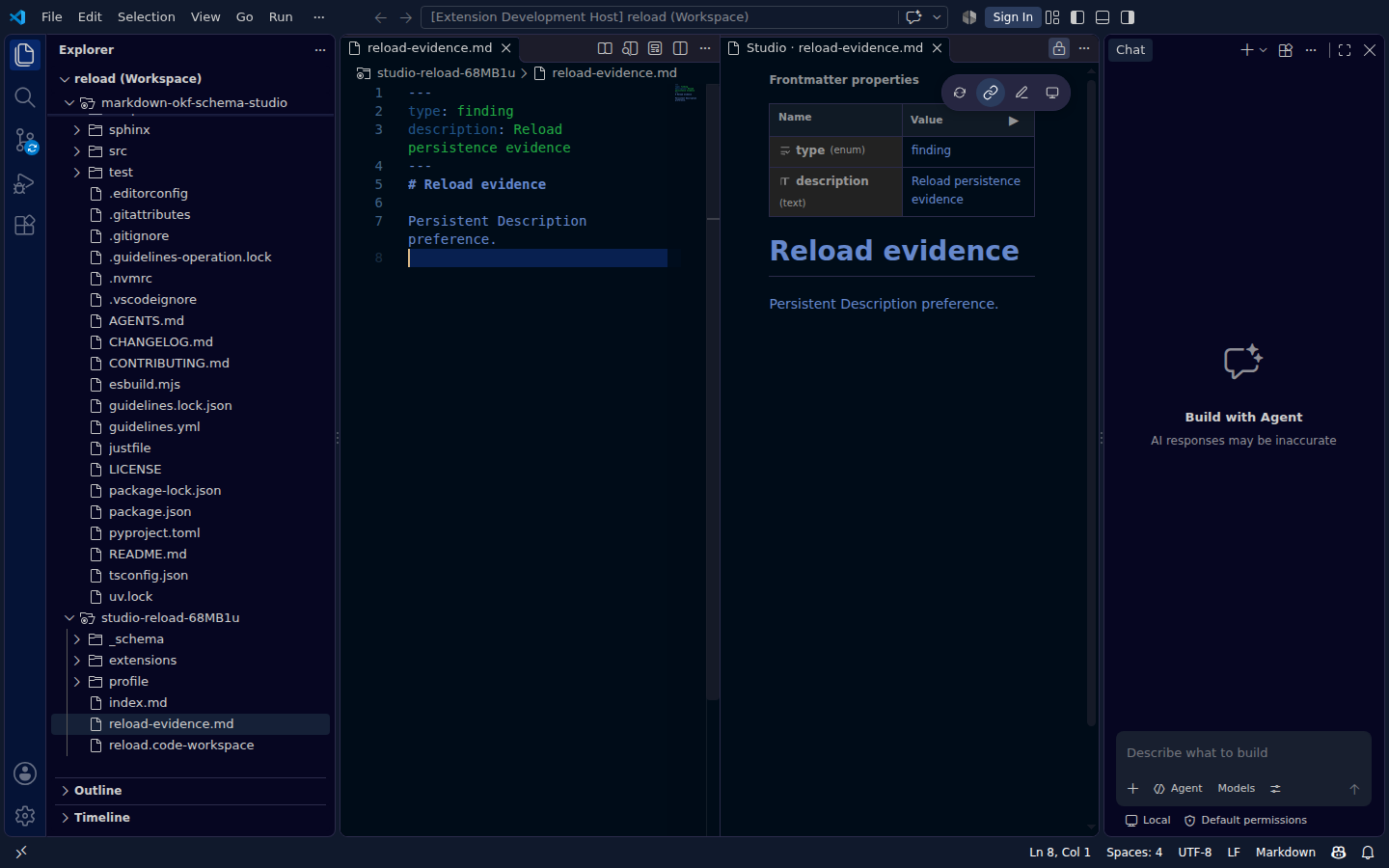
Task: Open the Extensions view
Action: click(25, 226)
